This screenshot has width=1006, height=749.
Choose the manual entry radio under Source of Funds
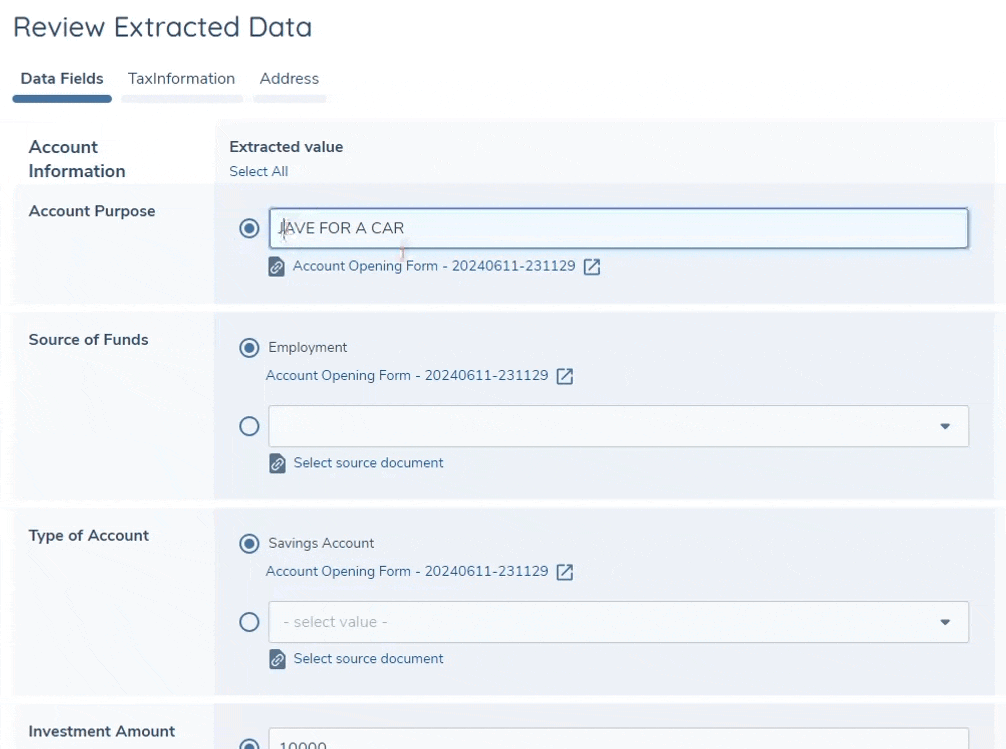[x=249, y=426]
